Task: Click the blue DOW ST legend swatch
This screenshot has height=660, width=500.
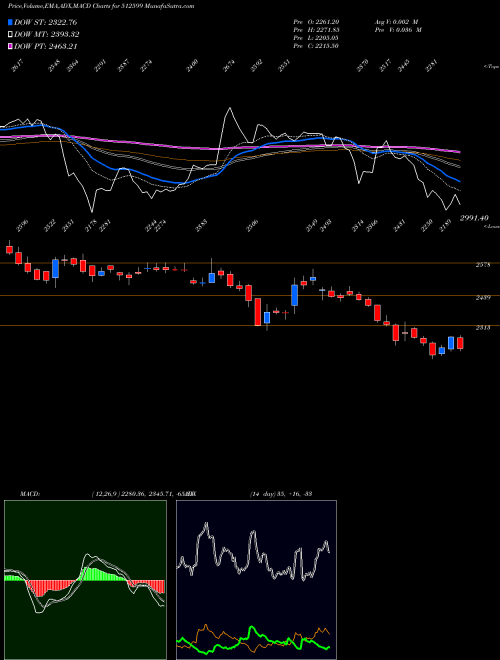Action: [11, 22]
